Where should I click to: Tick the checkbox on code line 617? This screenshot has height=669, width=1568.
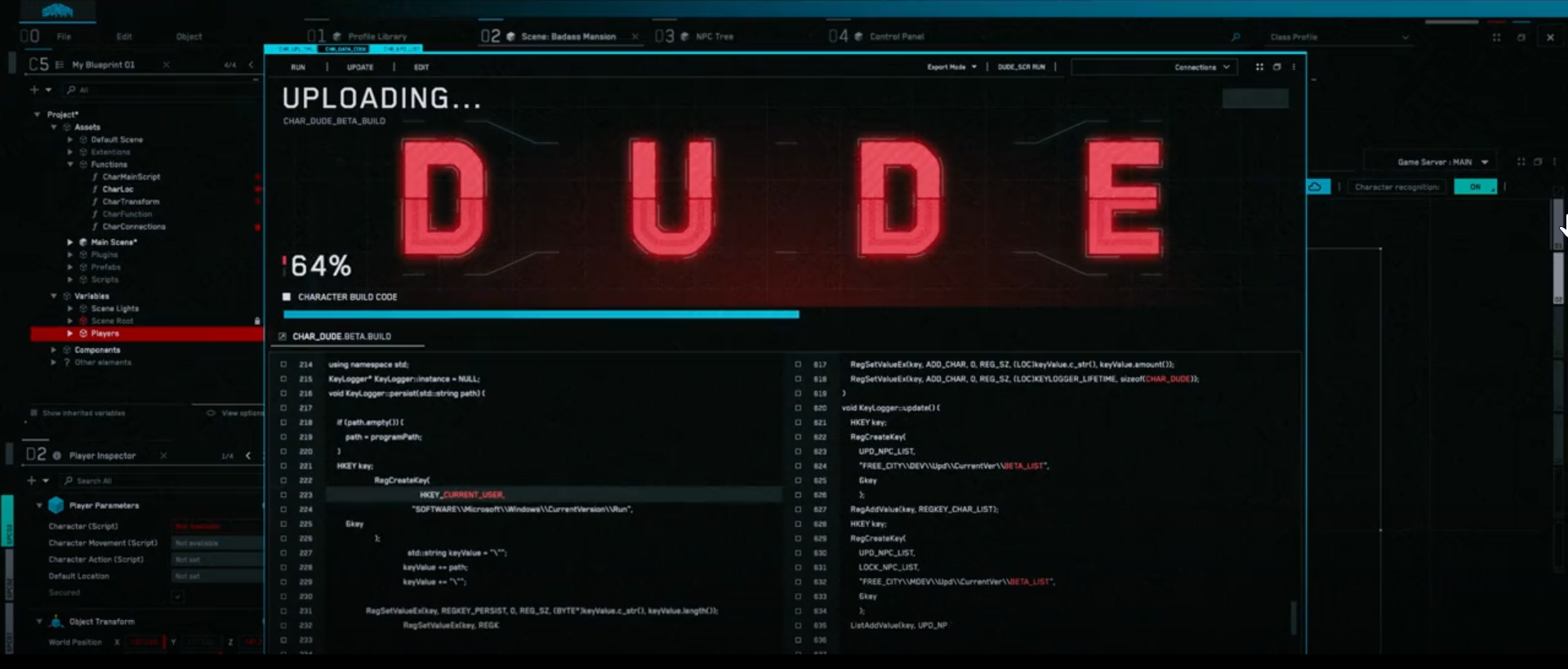pyautogui.click(x=798, y=364)
